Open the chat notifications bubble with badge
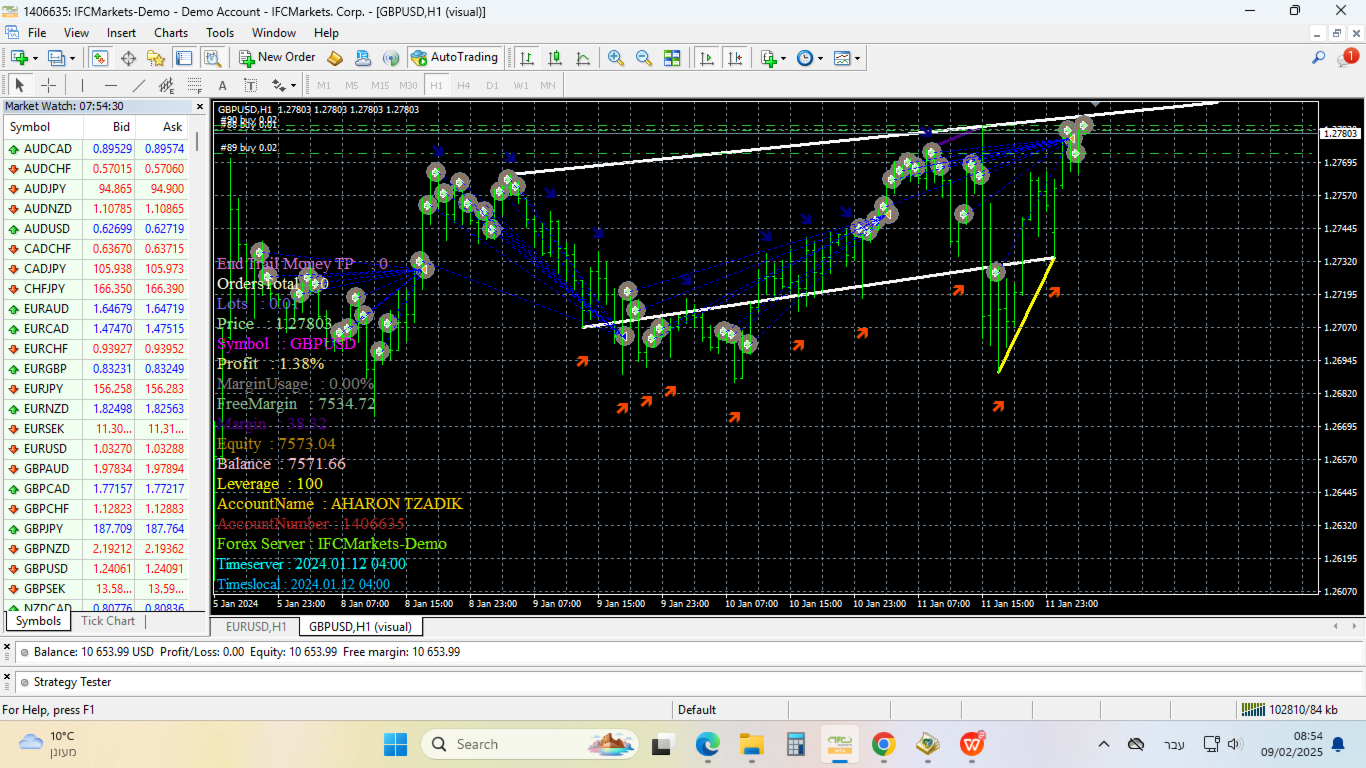Screen dimensions: 1366x768 point(1346,58)
